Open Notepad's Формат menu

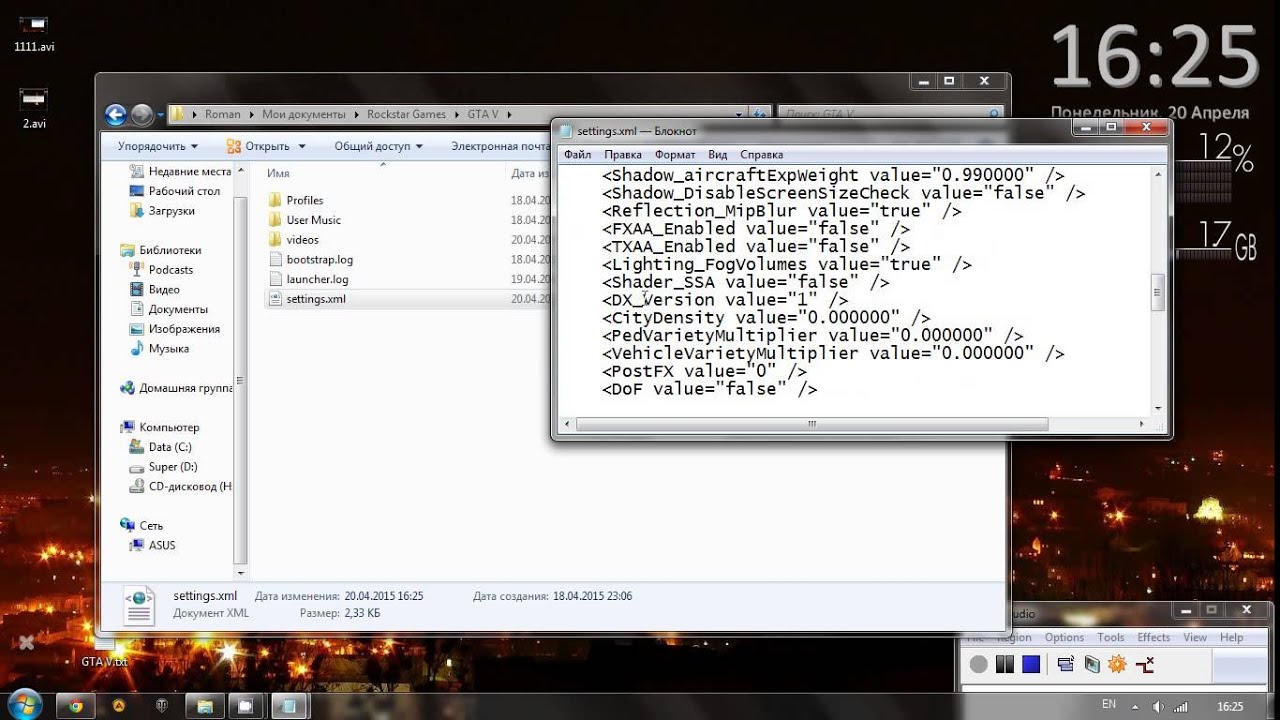[x=675, y=155]
